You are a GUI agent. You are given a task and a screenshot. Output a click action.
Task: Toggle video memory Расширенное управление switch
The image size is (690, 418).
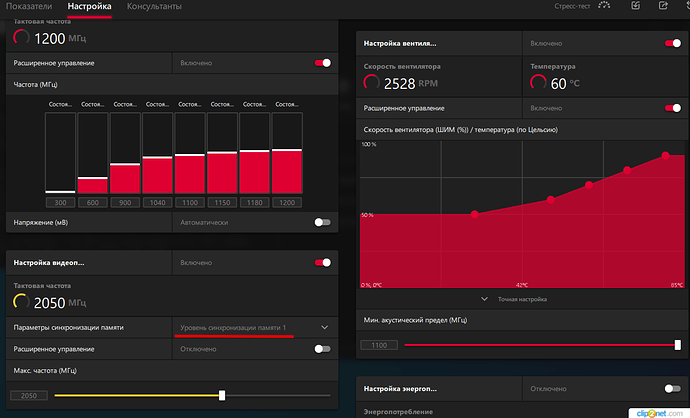323,349
